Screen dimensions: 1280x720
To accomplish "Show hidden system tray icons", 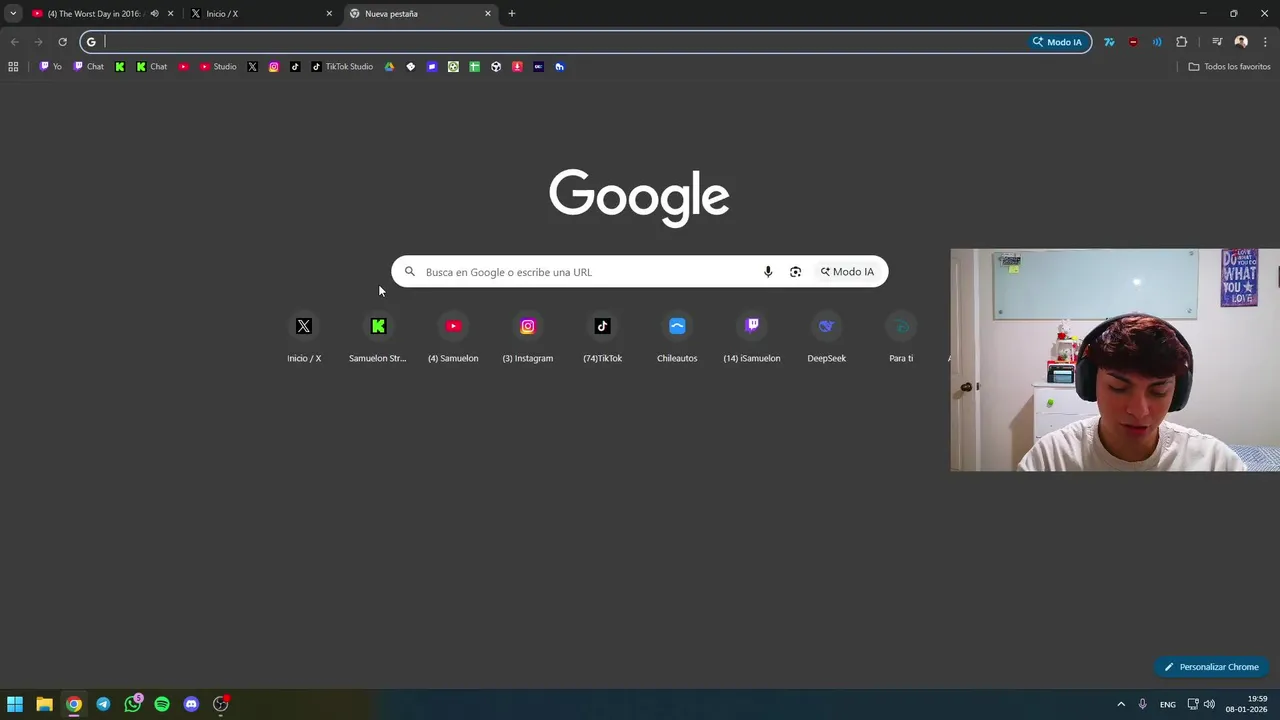I will (x=1121, y=704).
